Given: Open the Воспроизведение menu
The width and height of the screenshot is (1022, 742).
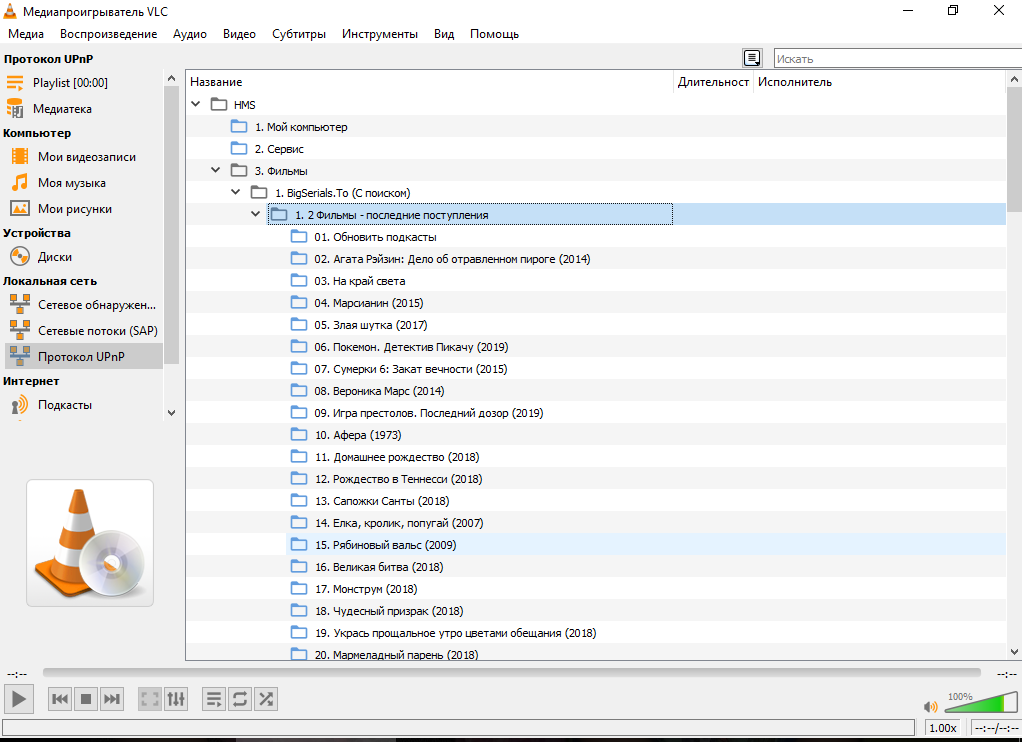Looking at the screenshot, I should pos(108,34).
